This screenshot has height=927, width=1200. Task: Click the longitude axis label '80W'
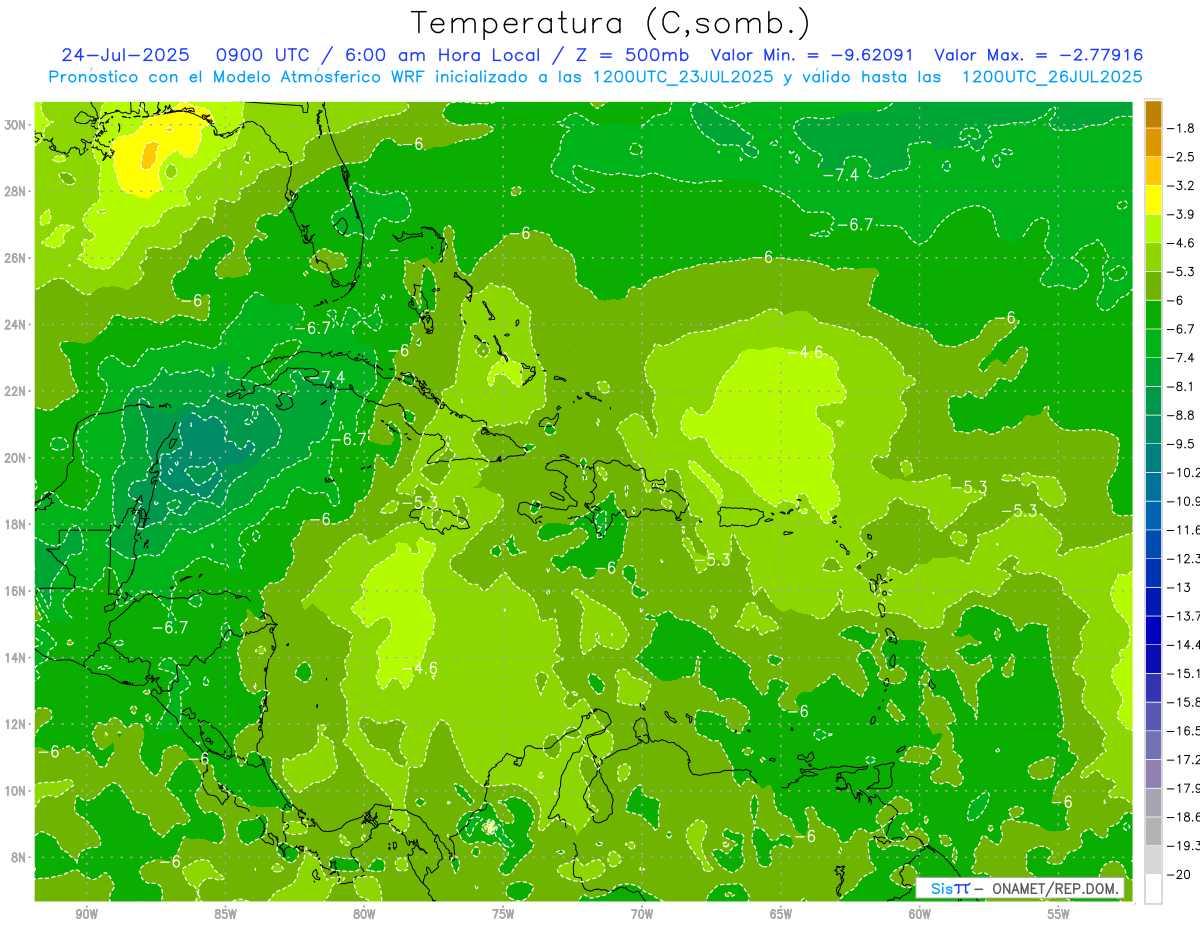tap(364, 915)
